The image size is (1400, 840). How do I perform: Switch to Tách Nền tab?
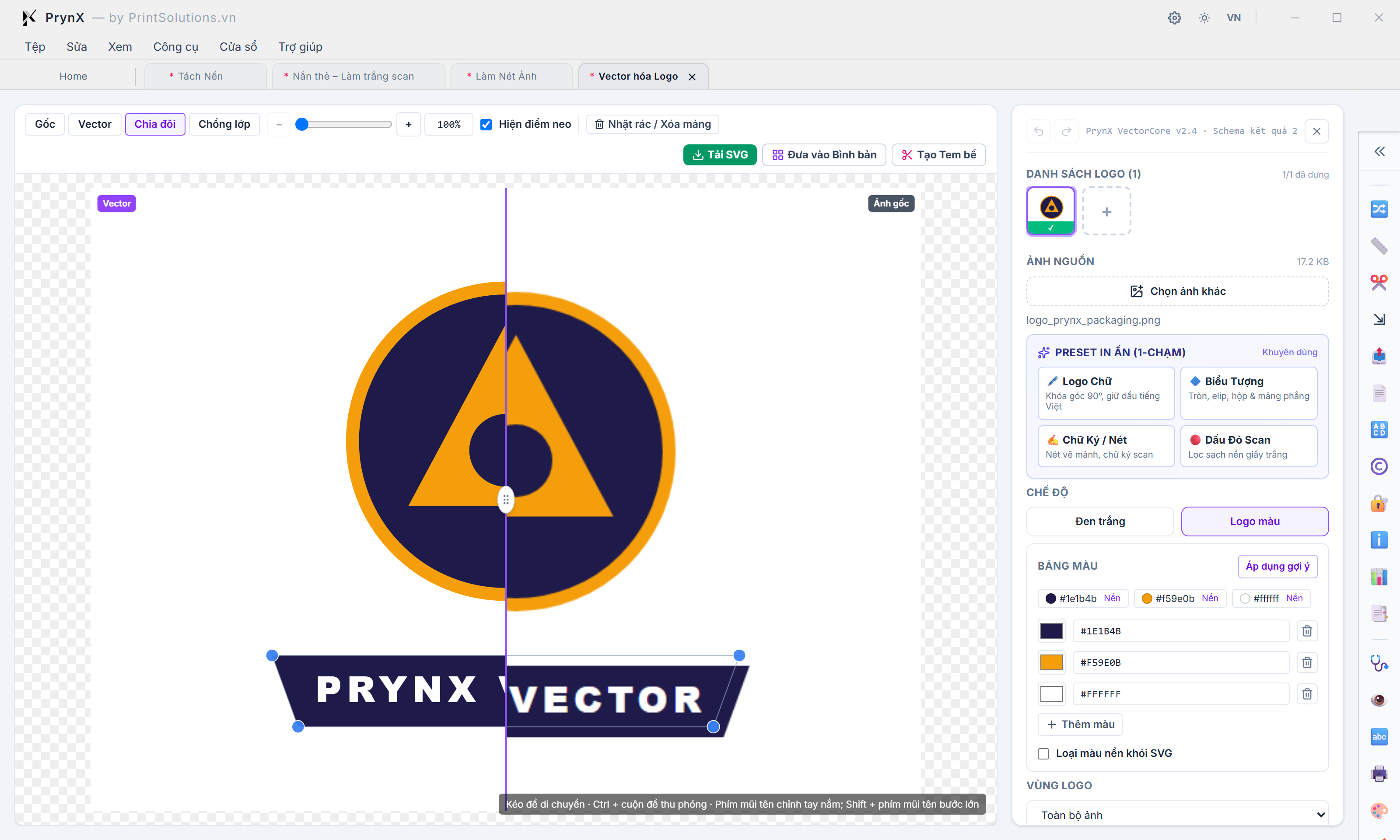coord(205,76)
